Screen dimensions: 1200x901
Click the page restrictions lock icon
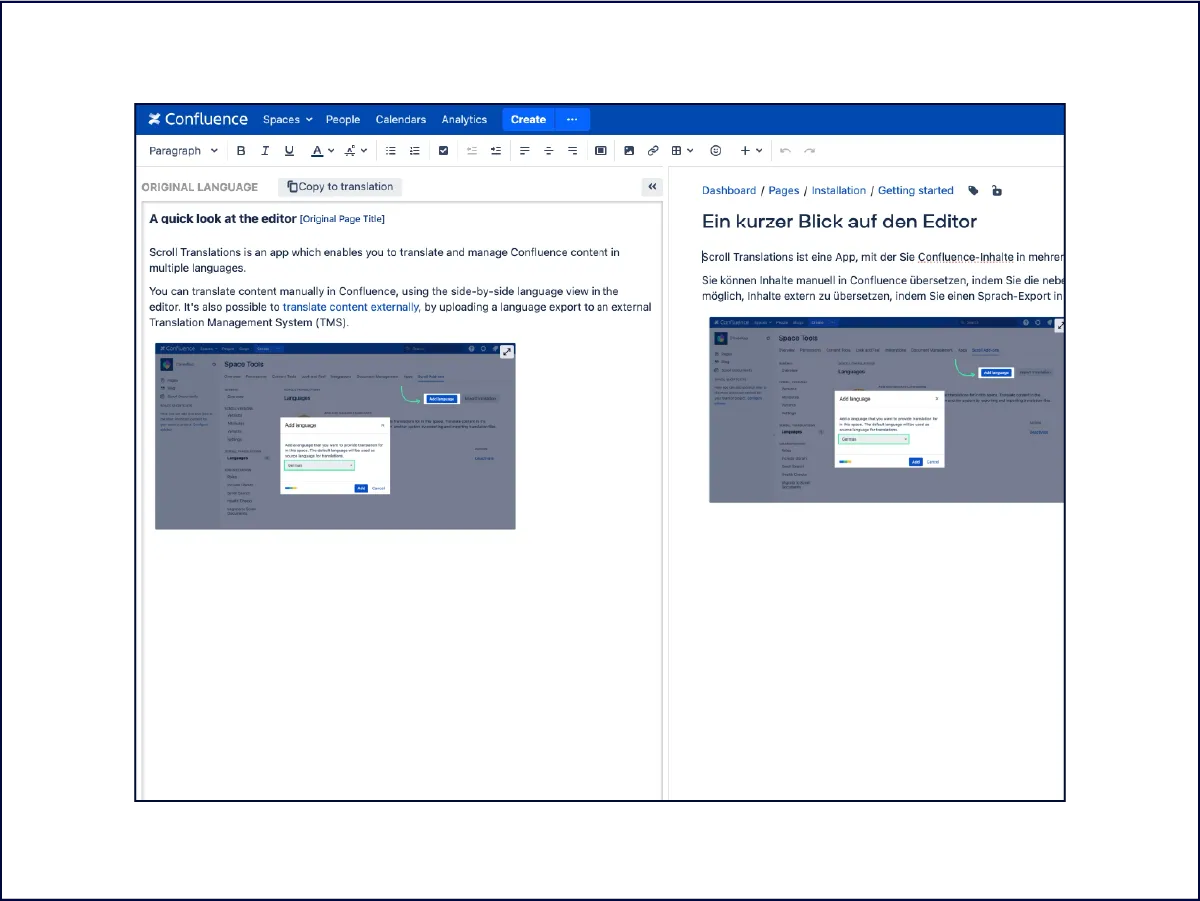coord(997,191)
